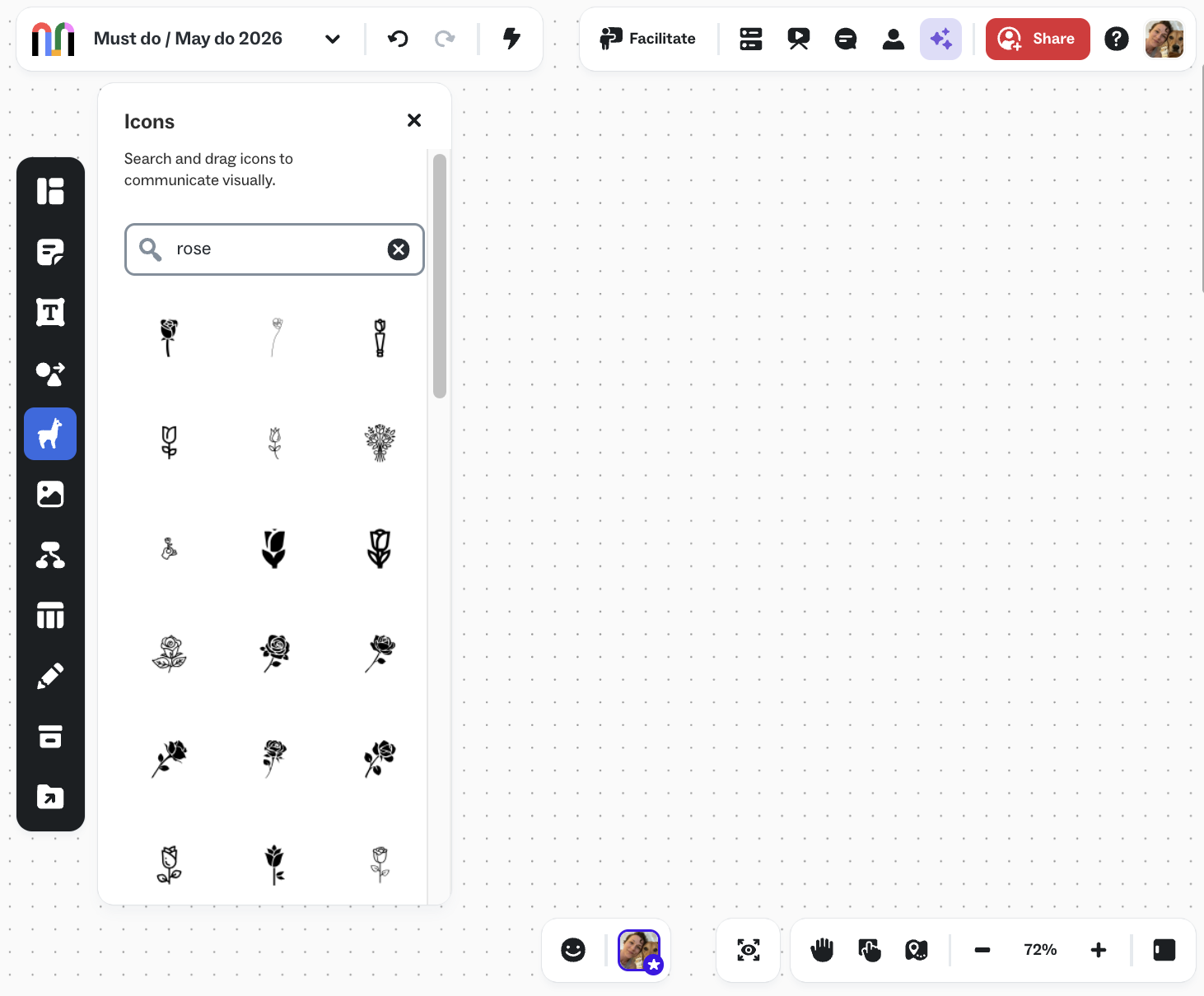Open the table tool in sidebar
The width and height of the screenshot is (1204, 996).
point(50,615)
